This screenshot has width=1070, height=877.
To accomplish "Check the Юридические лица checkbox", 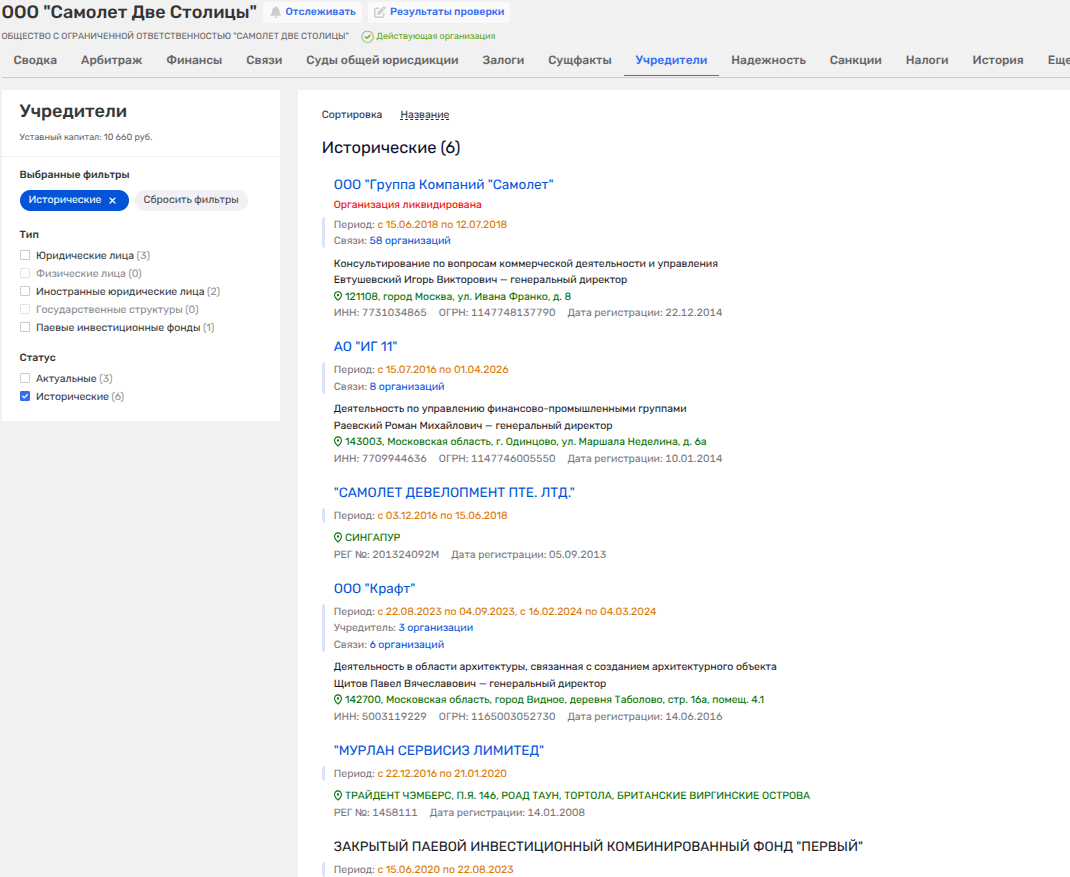I will click(x=25, y=255).
